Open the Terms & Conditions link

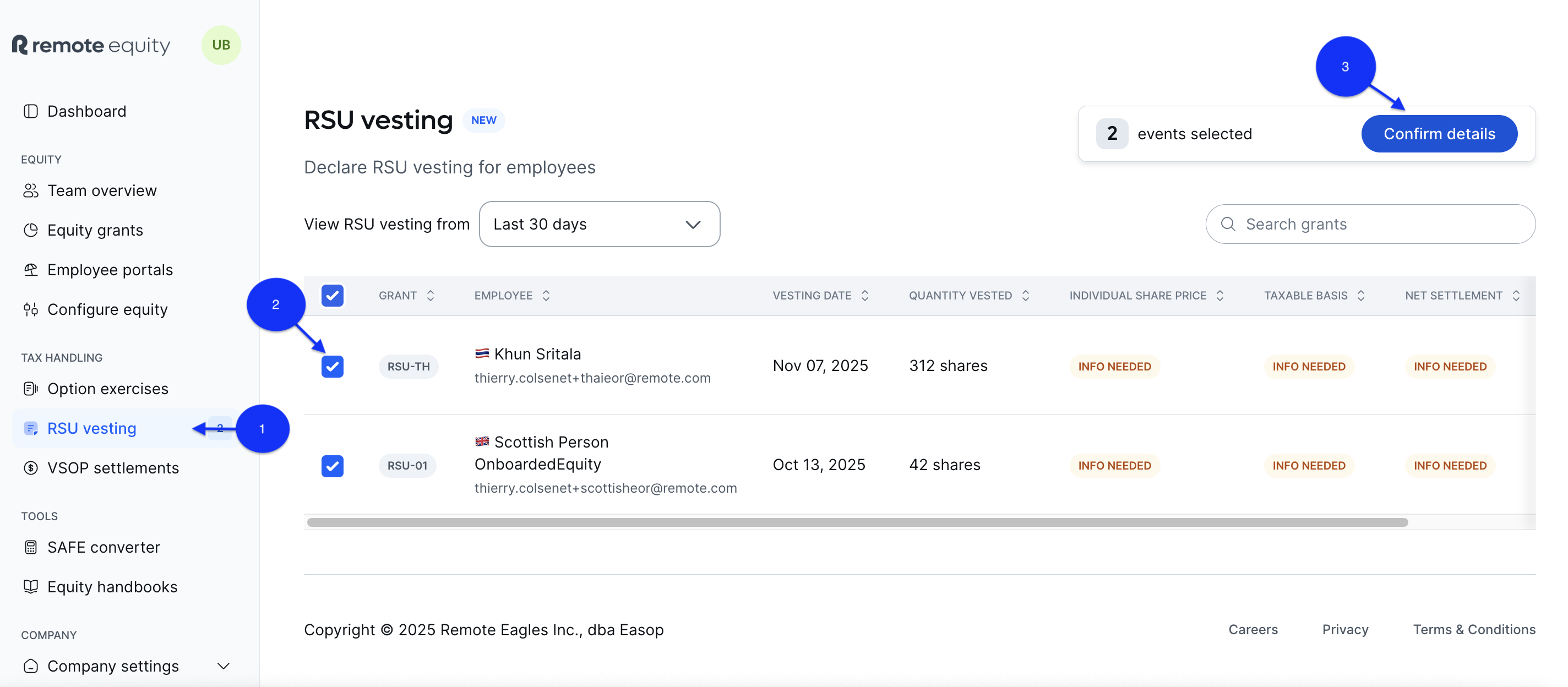(1474, 630)
